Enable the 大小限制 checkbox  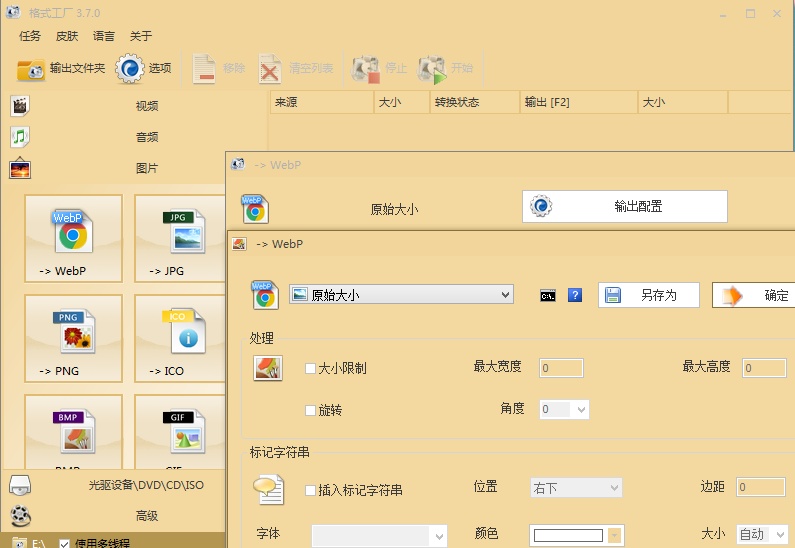[311, 368]
